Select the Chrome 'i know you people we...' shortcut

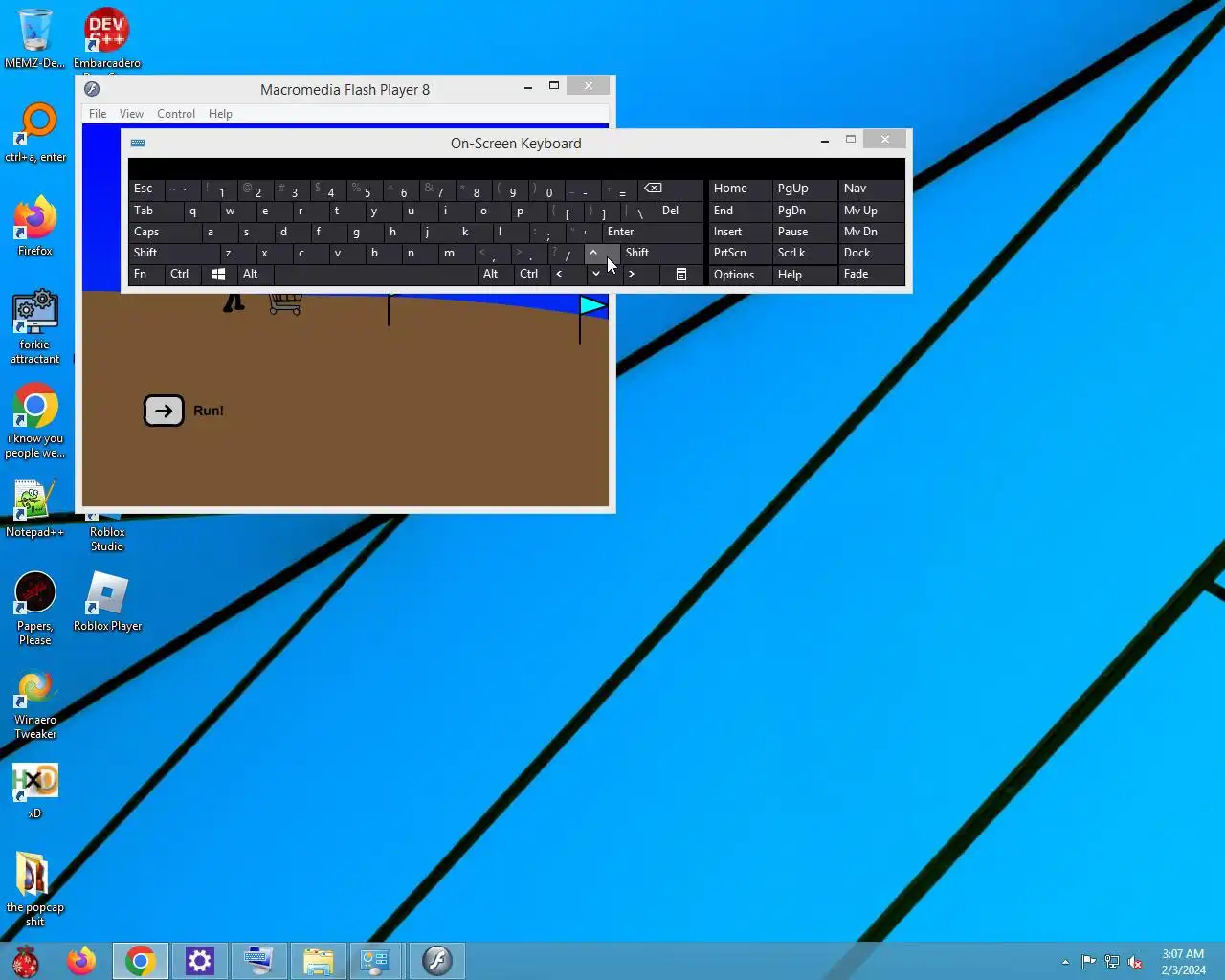35,420
